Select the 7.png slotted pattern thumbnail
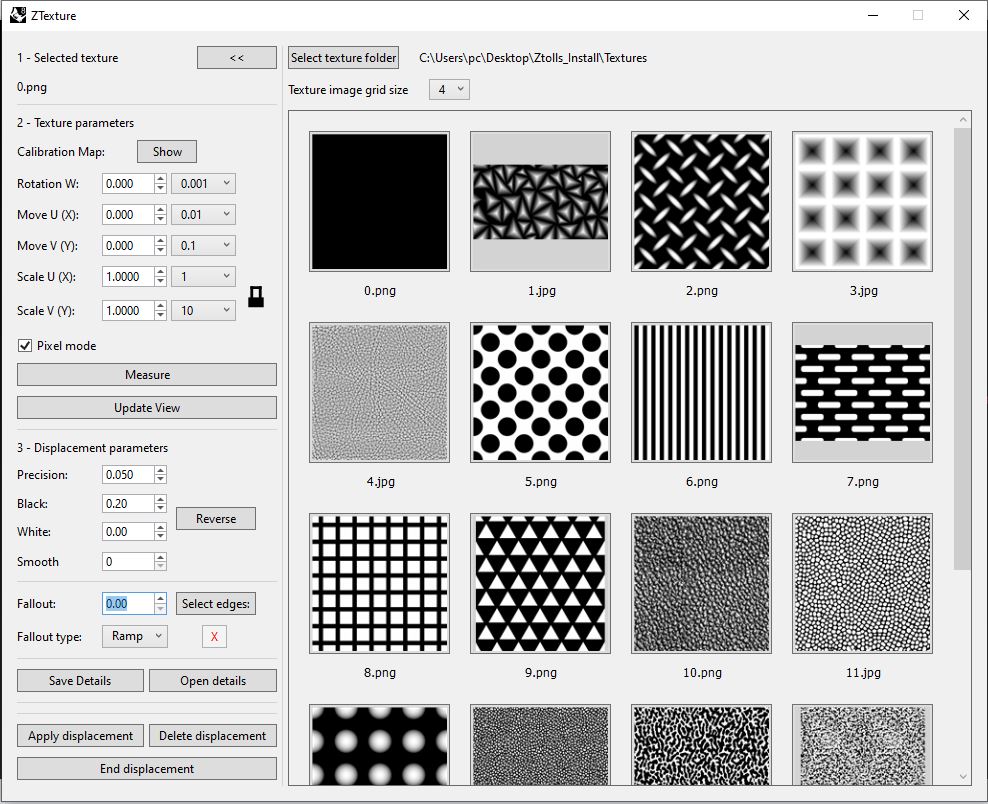Image resolution: width=988 pixels, height=804 pixels. pos(863,393)
